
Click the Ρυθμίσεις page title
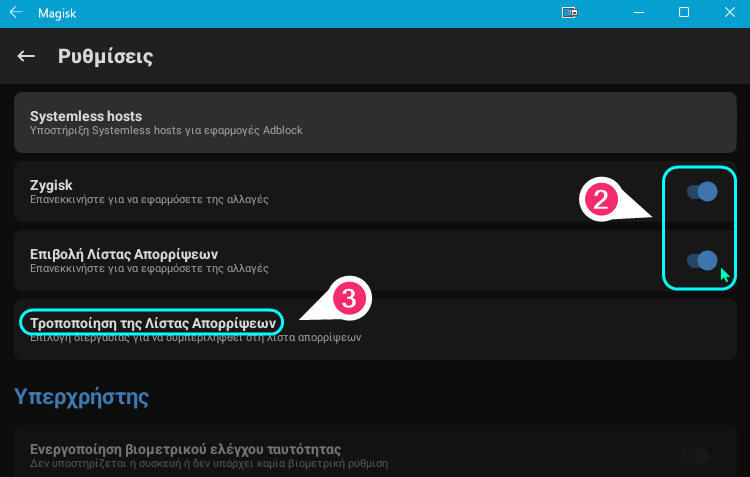pyautogui.click(x=106, y=56)
